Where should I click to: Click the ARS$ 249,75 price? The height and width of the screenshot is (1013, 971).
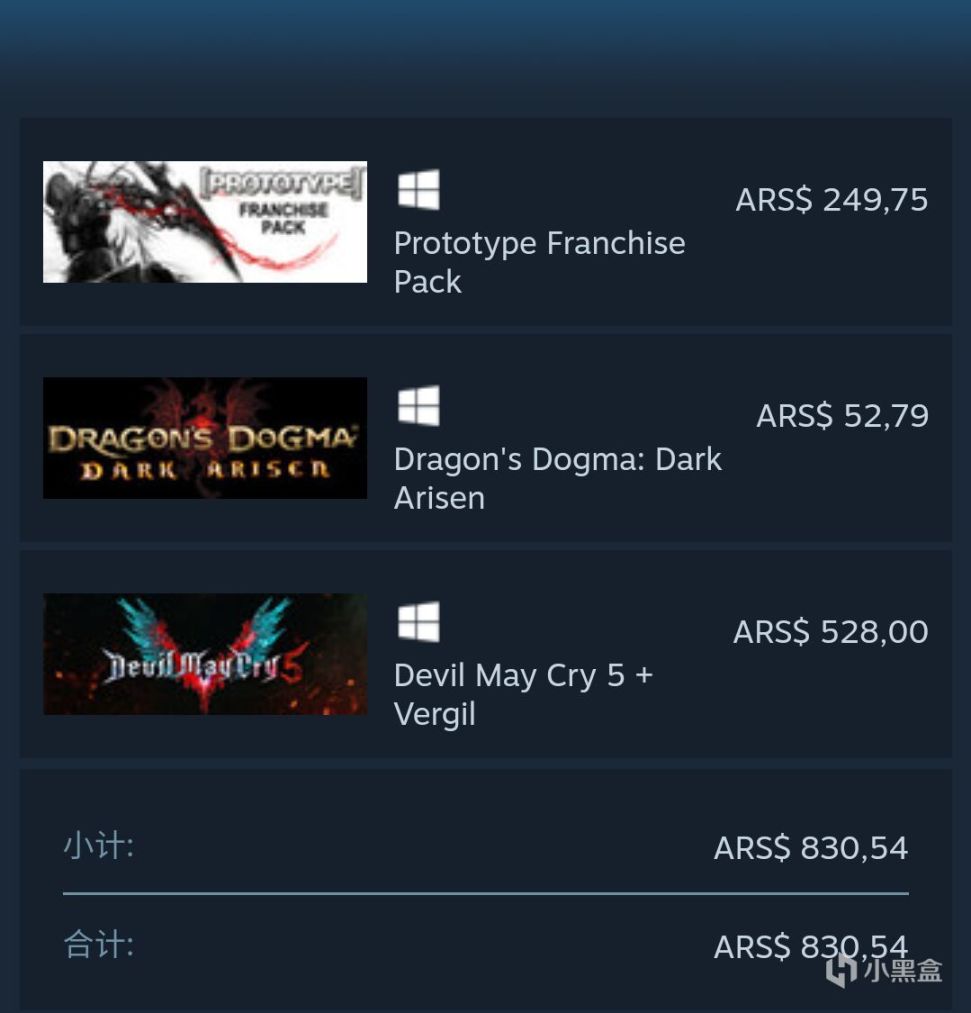click(831, 200)
